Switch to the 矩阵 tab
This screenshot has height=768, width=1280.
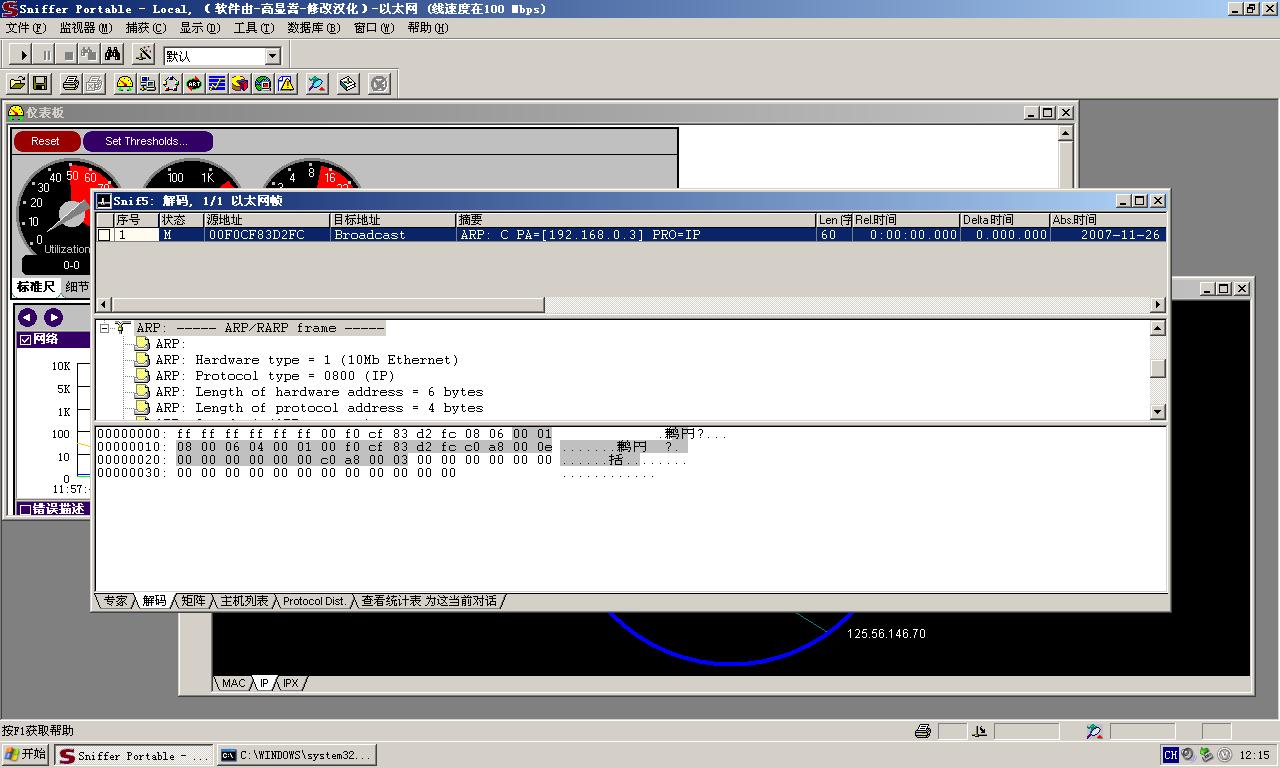[193, 601]
